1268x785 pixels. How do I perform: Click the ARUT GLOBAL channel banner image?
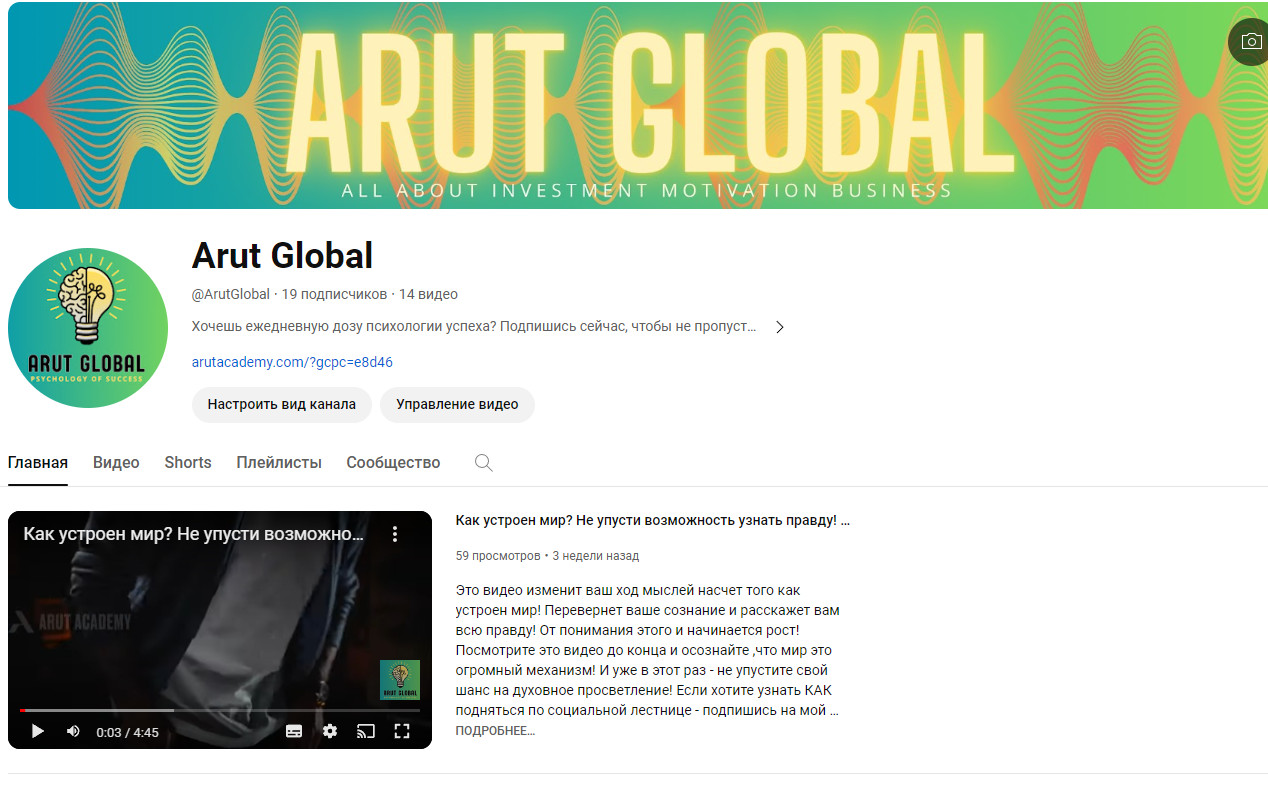[638, 105]
